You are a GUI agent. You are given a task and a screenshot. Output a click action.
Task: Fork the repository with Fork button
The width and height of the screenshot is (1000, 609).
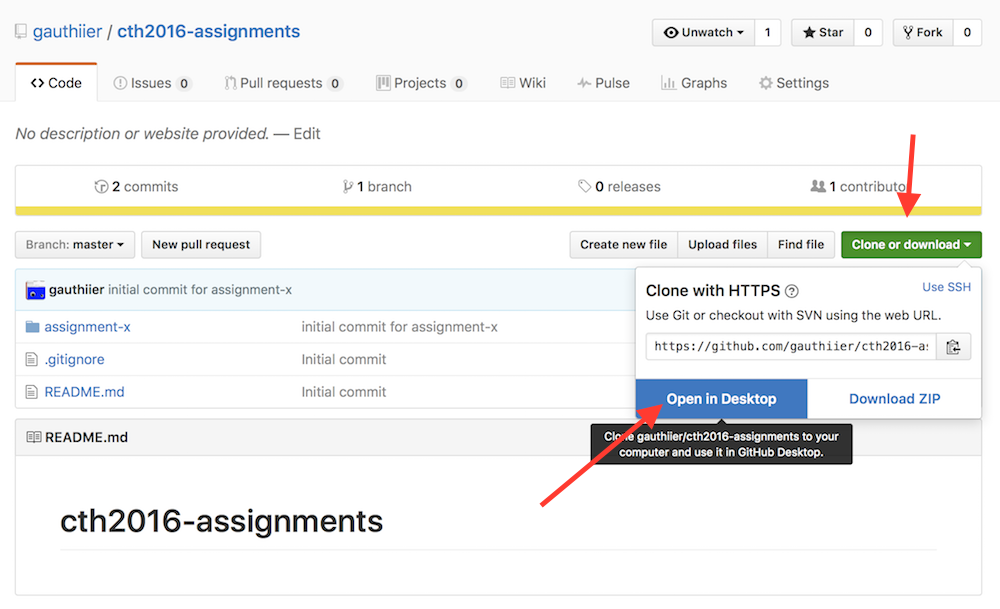coord(921,32)
